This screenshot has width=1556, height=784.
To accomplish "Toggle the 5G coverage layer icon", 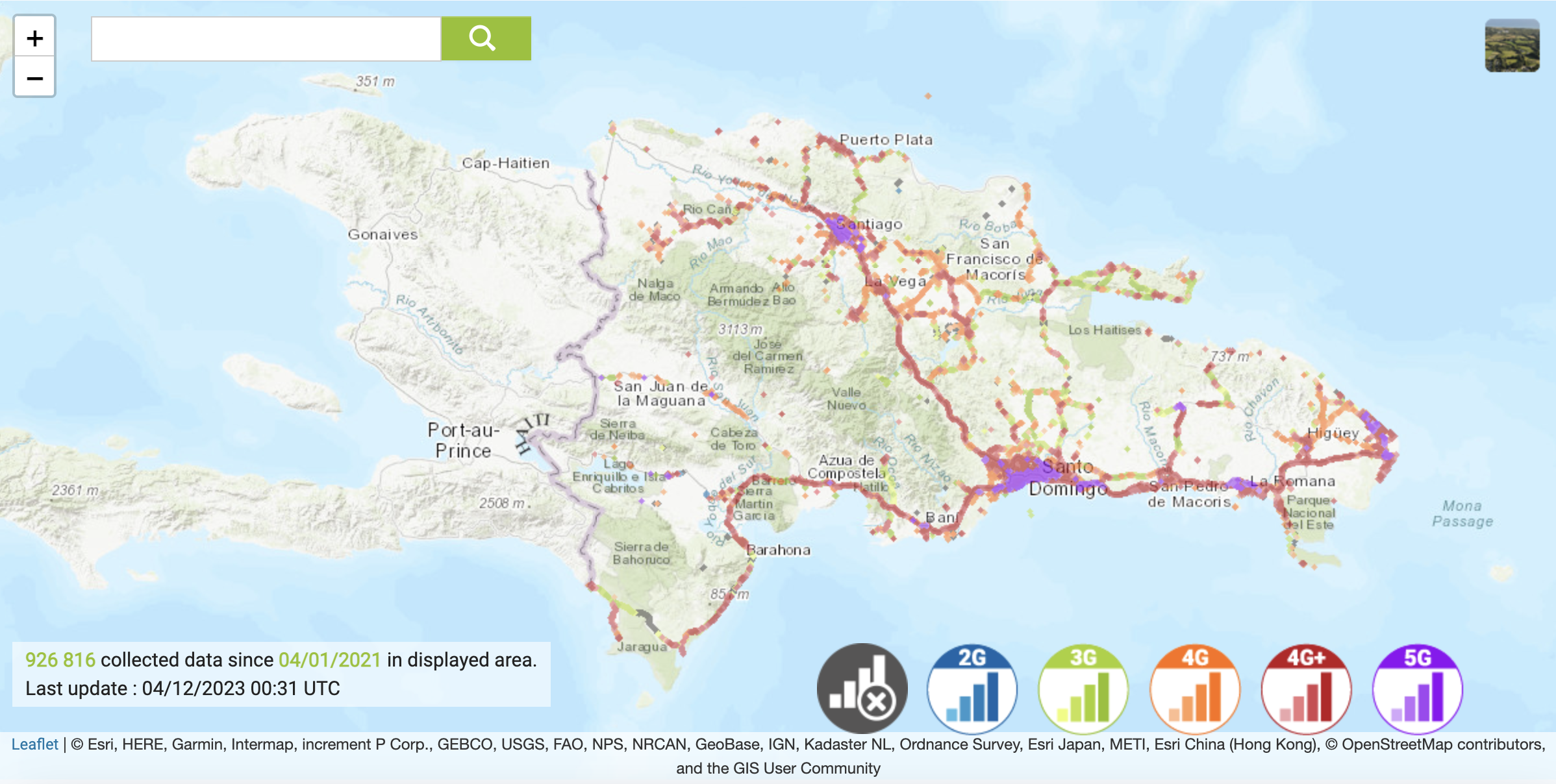I will coord(1418,688).
